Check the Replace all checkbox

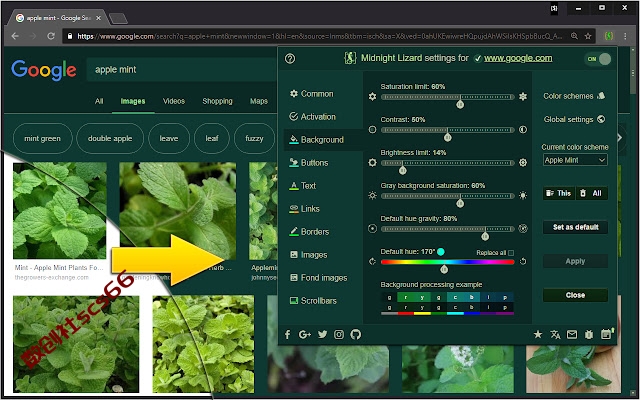[511, 253]
